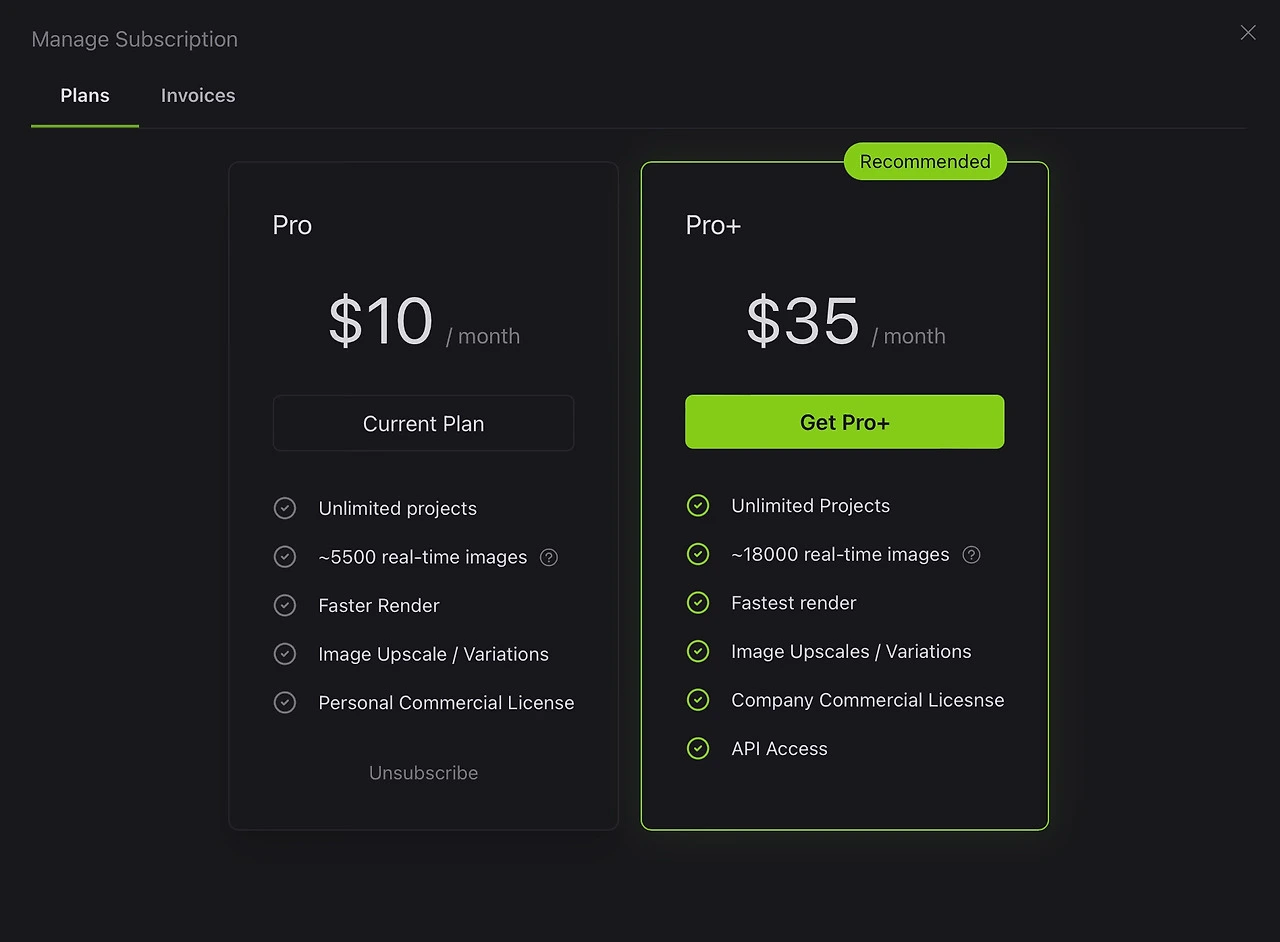Click checkmark icon next to Unlimited Projects in Pro+

[x=698, y=505]
